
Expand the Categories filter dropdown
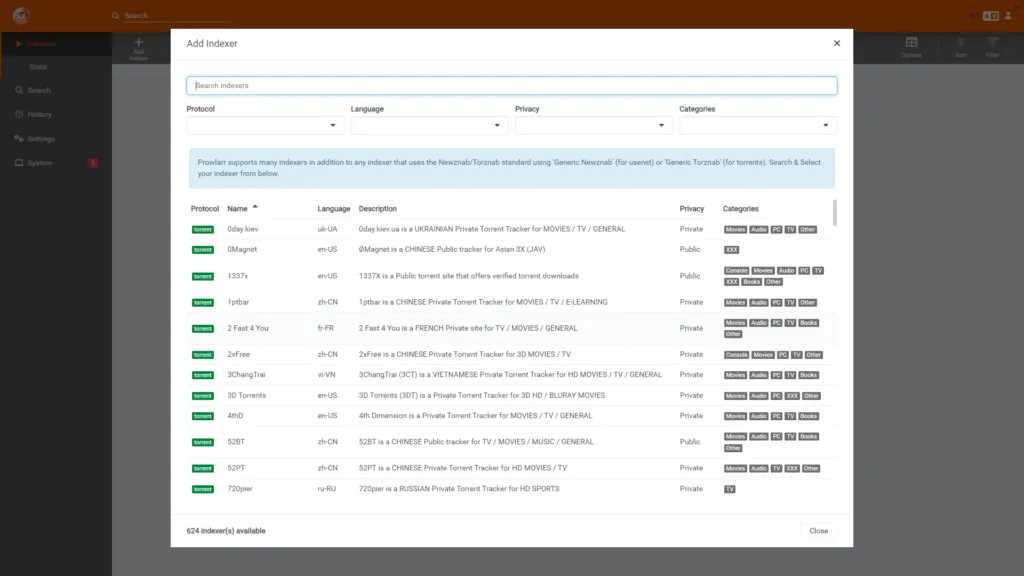click(x=757, y=126)
